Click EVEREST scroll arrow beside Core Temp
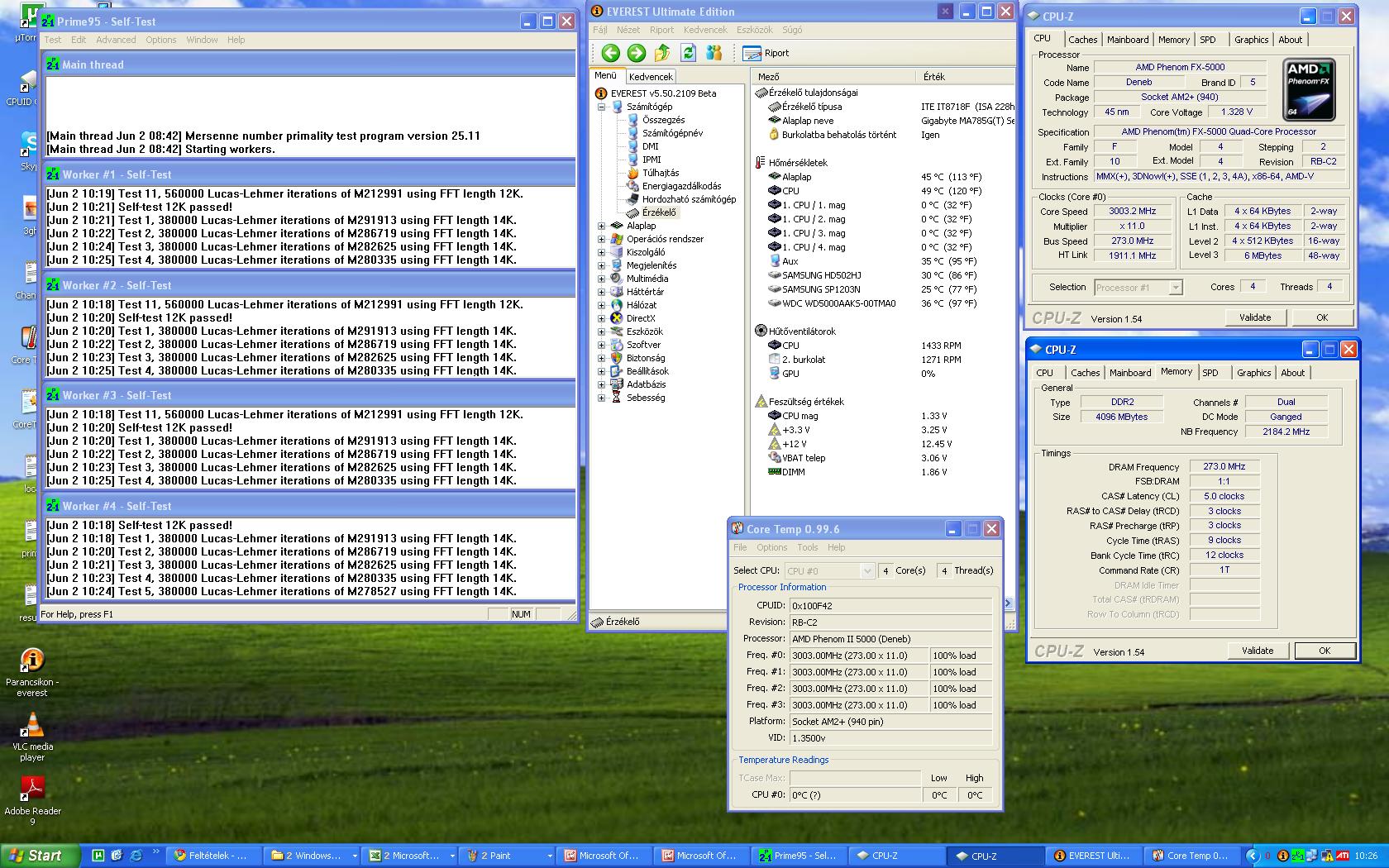Image resolution: width=1389 pixels, height=868 pixels. pyautogui.click(x=1008, y=603)
